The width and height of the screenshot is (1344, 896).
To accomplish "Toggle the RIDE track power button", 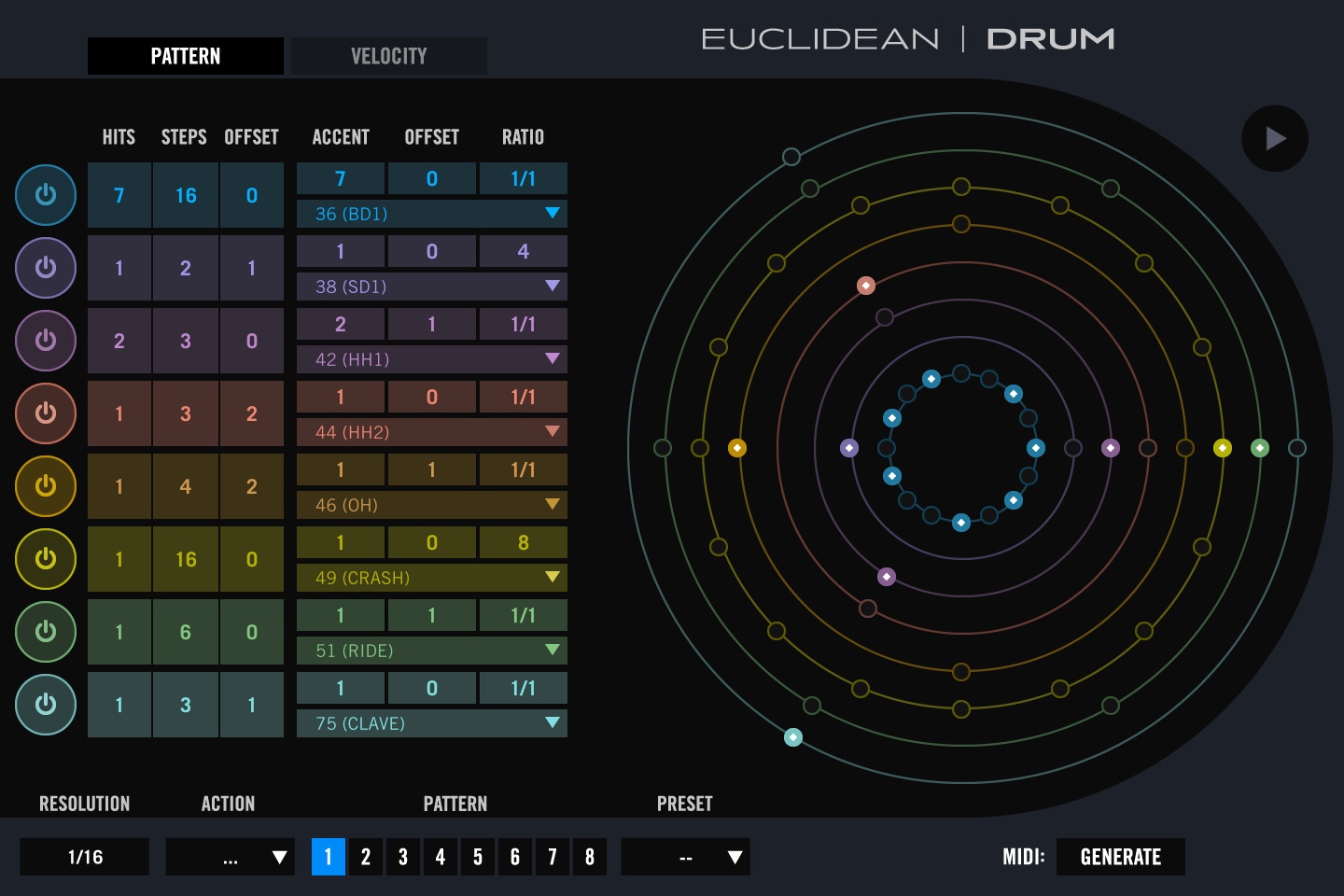I will pyautogui.click(x=45, y=632).
